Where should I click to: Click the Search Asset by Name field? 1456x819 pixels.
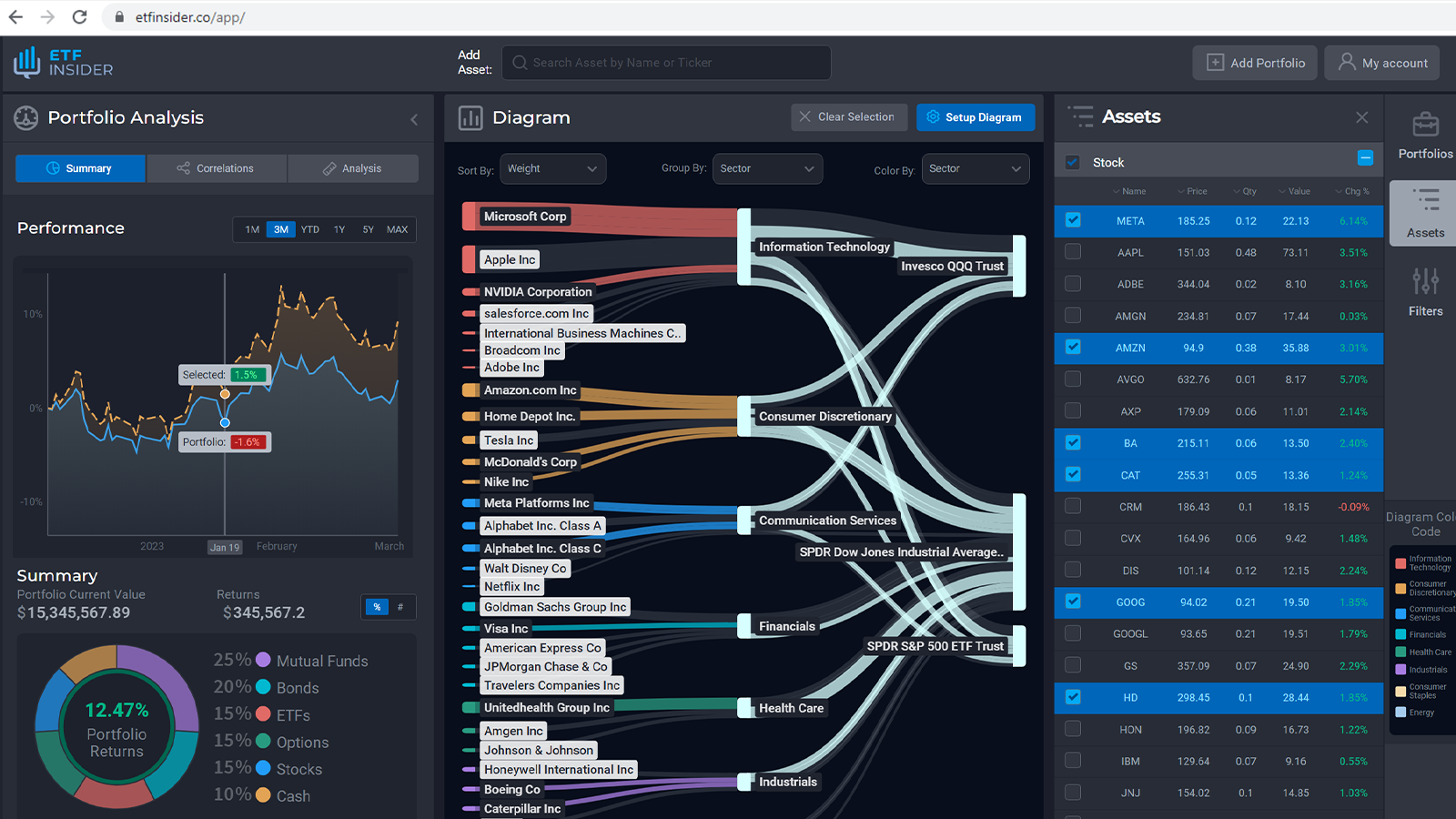[666, 63]
